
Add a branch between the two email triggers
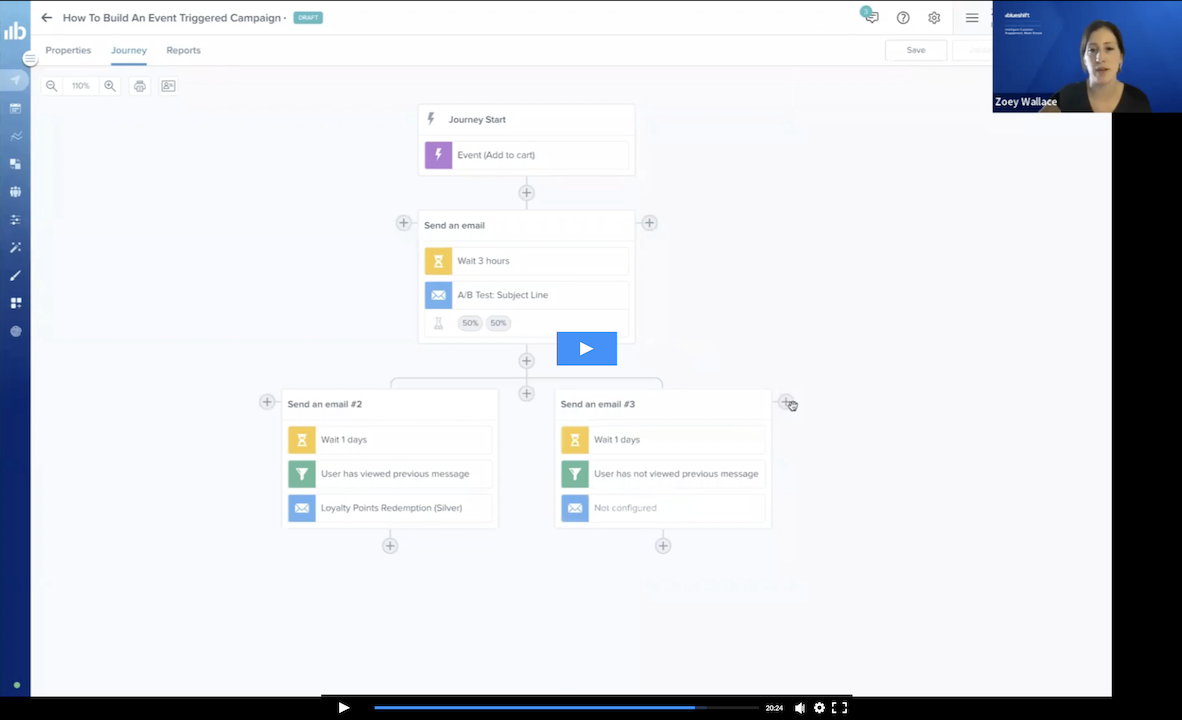tap(526, 394)
